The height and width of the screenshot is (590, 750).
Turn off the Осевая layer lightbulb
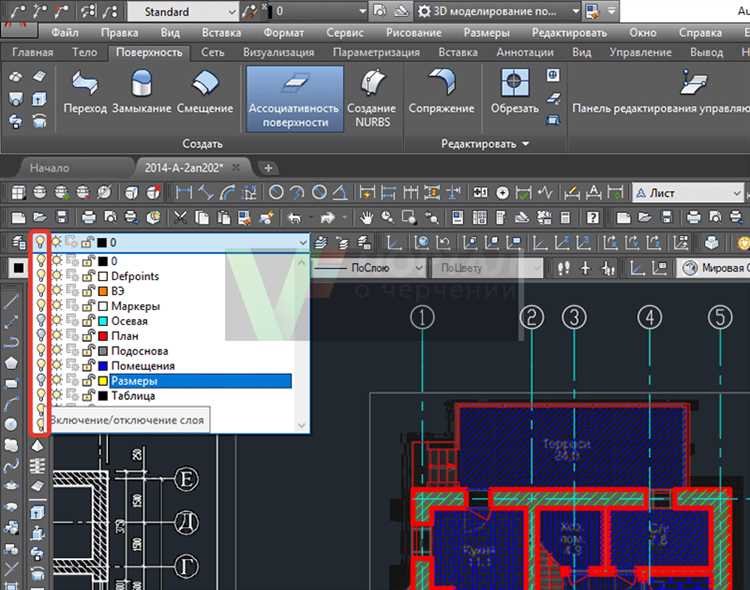[x=41, y=321]
